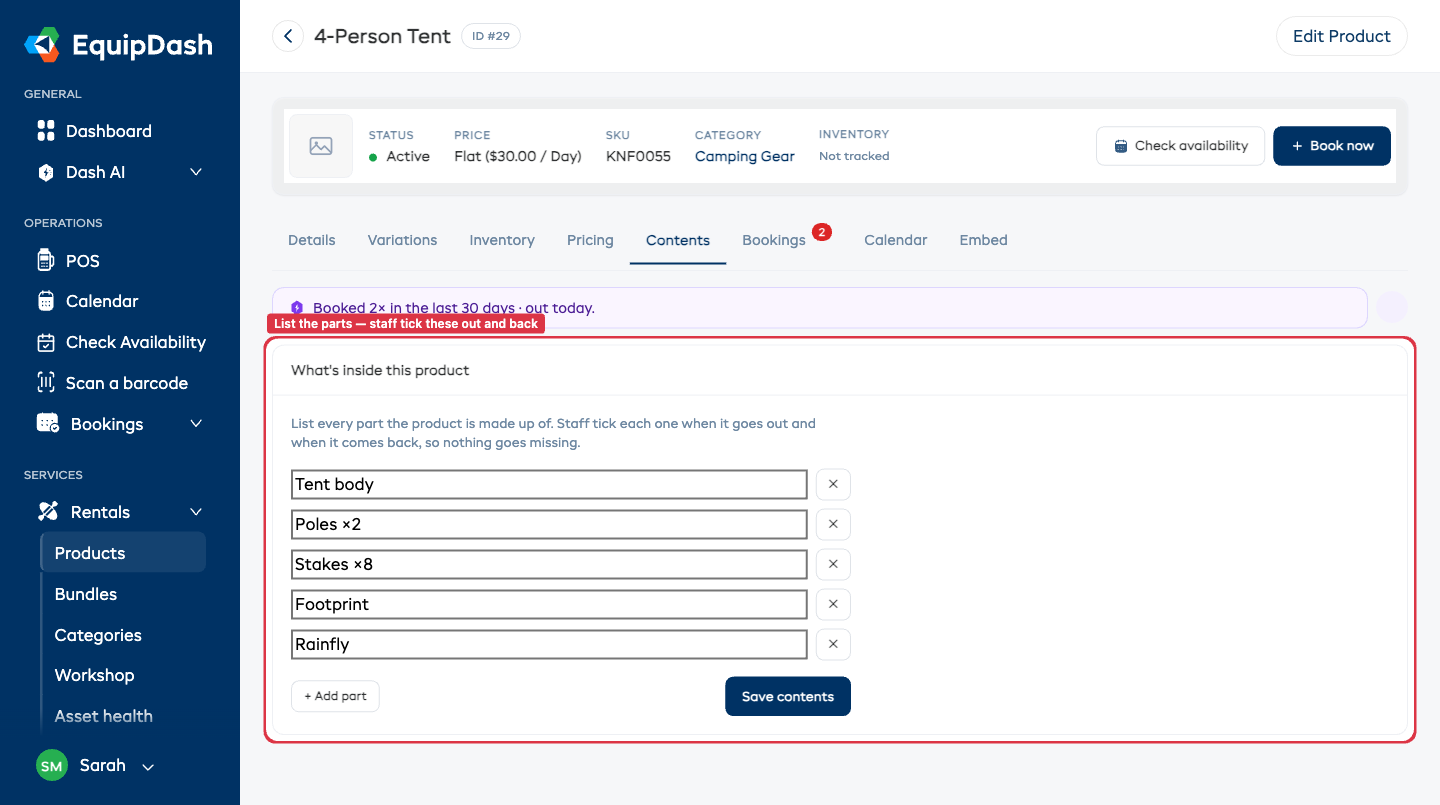This screenshot has height=805, width=1440.
Task: Open Sarah account dropdown chevron
Action: tap(148, 767)
